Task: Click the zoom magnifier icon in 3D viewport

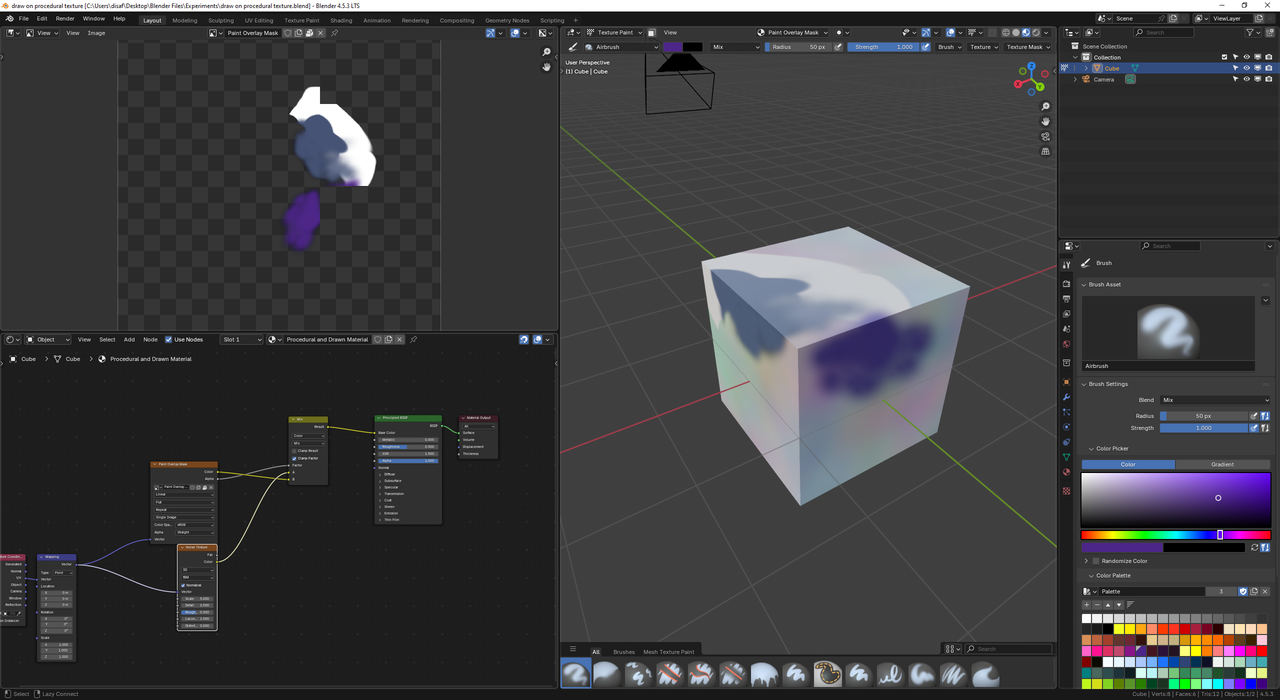Action: pos(1045,106)
